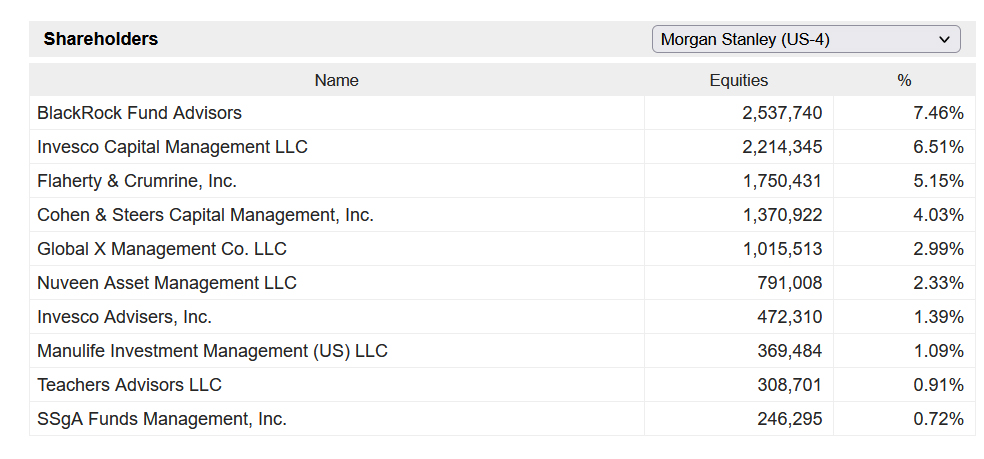
Task: Click the 1,750,431 equities cell
Action: tap(782, 181)
